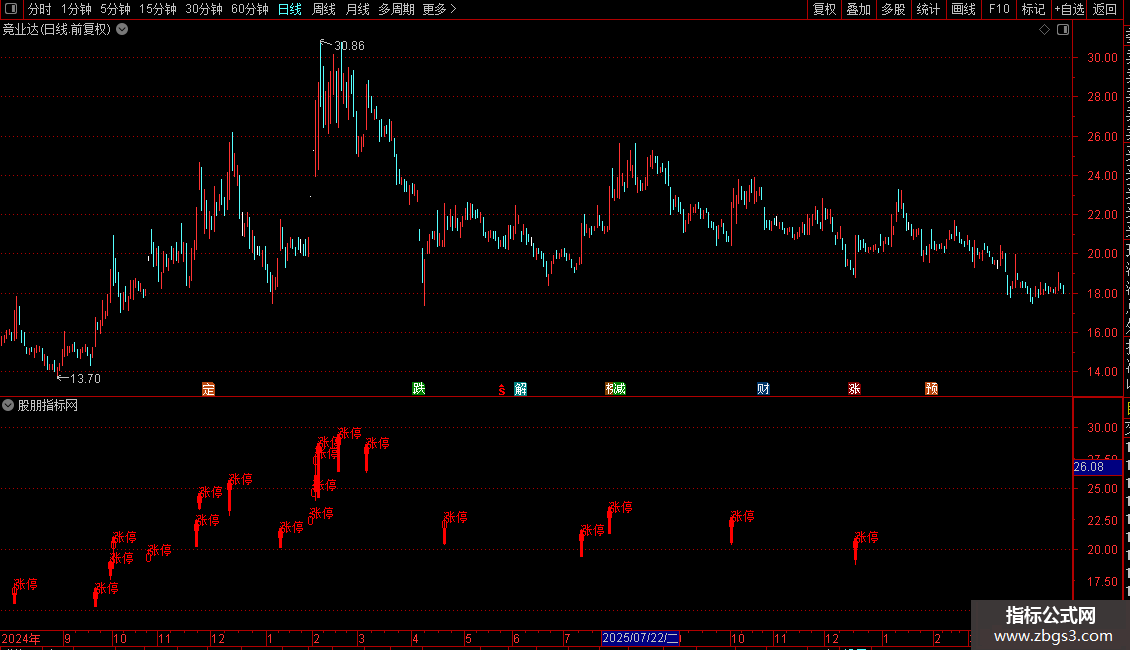This screenshot has height=650, width=1130.
Task: Click the 返回 back button
Action: coord(1105,9)
